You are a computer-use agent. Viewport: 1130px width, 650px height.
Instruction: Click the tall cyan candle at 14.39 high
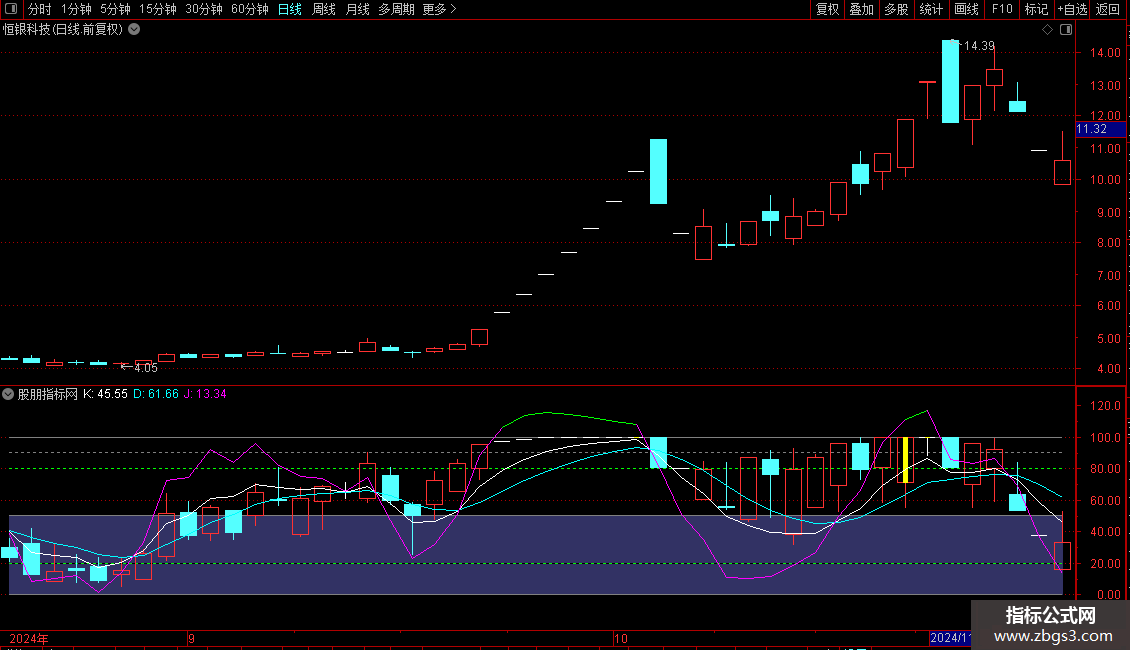click(951, 81)
